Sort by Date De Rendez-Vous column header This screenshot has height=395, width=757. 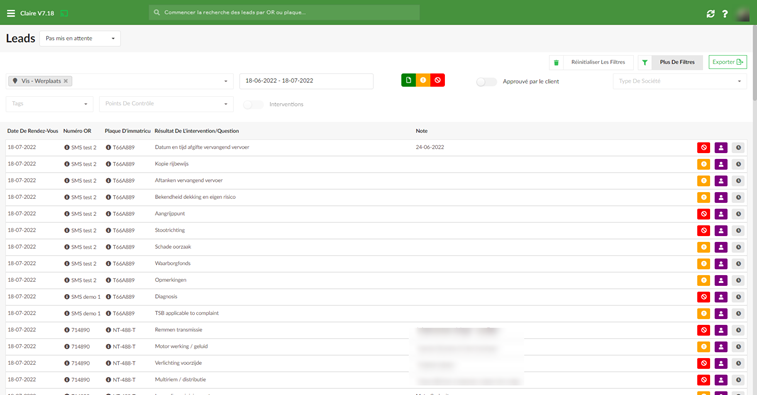32,131
